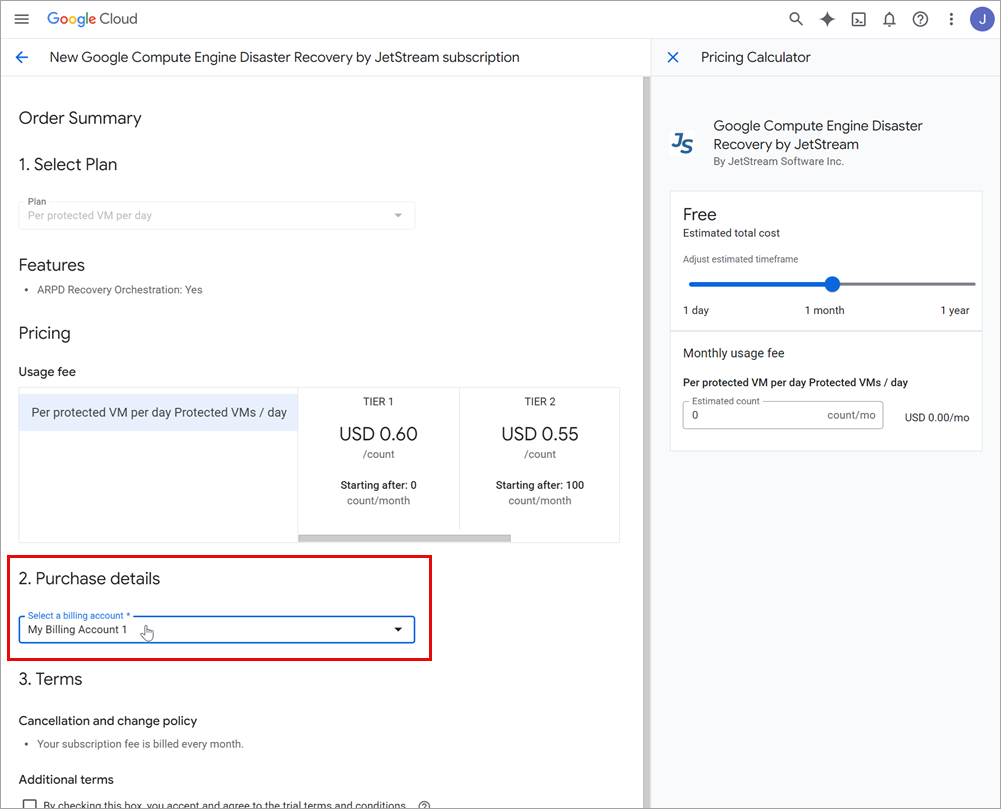Image resolution: width=1001 pixels, height=809 pixels.
Task: Open the search magnifier icon
Action: tap(796, 19)
